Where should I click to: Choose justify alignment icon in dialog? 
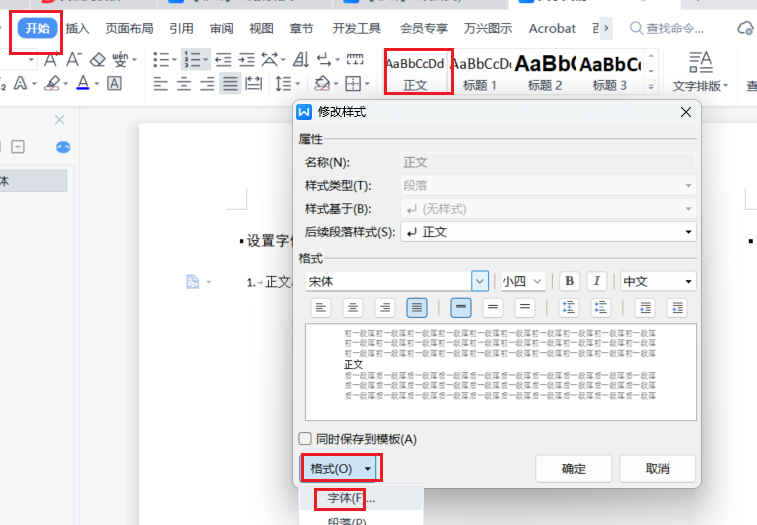(416, 308)
